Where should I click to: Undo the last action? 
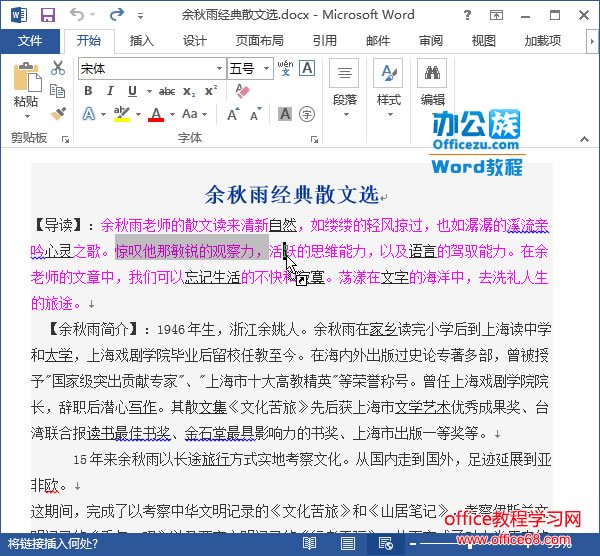click(78, 15)
